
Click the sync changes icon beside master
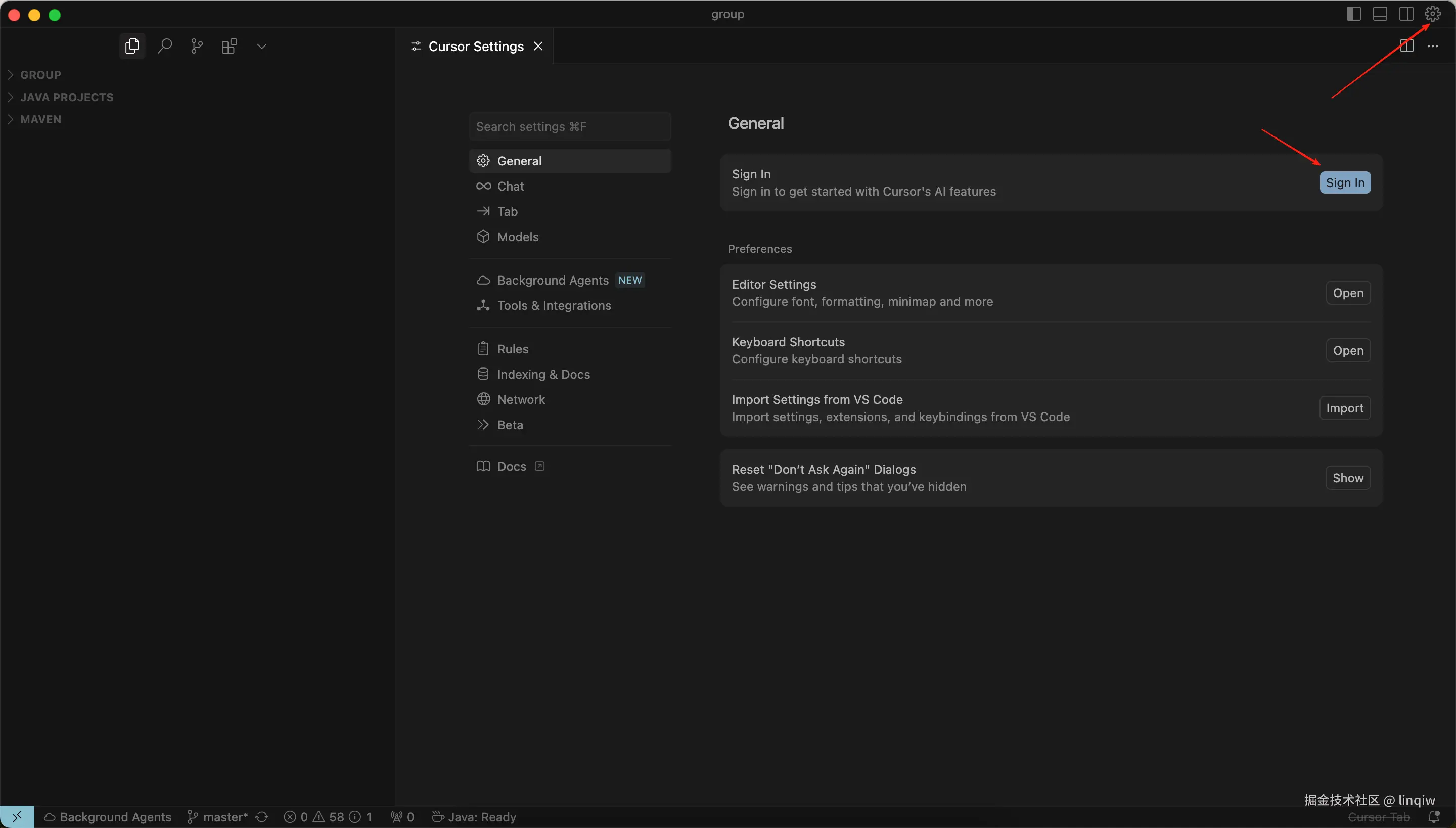click(262, 817)
